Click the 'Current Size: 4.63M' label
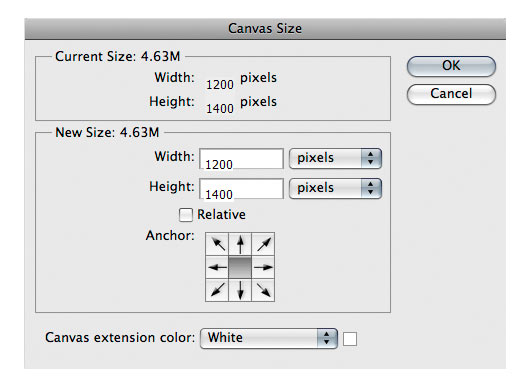Screen dimensions: 530x390 coord(118,56)
